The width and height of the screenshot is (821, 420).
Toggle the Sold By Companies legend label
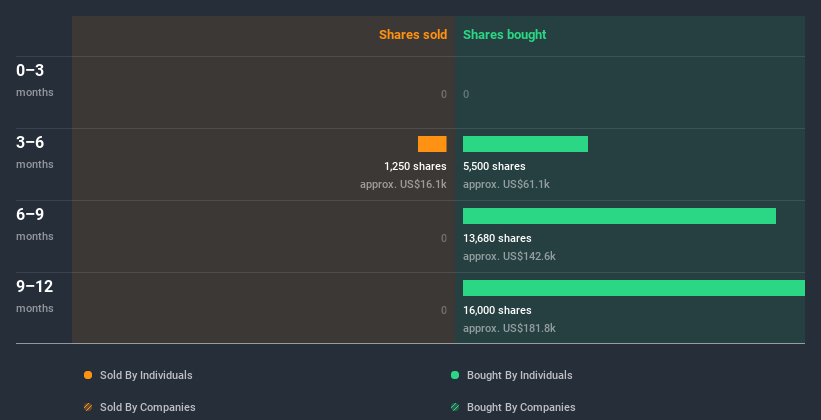(x=148, y=407)
